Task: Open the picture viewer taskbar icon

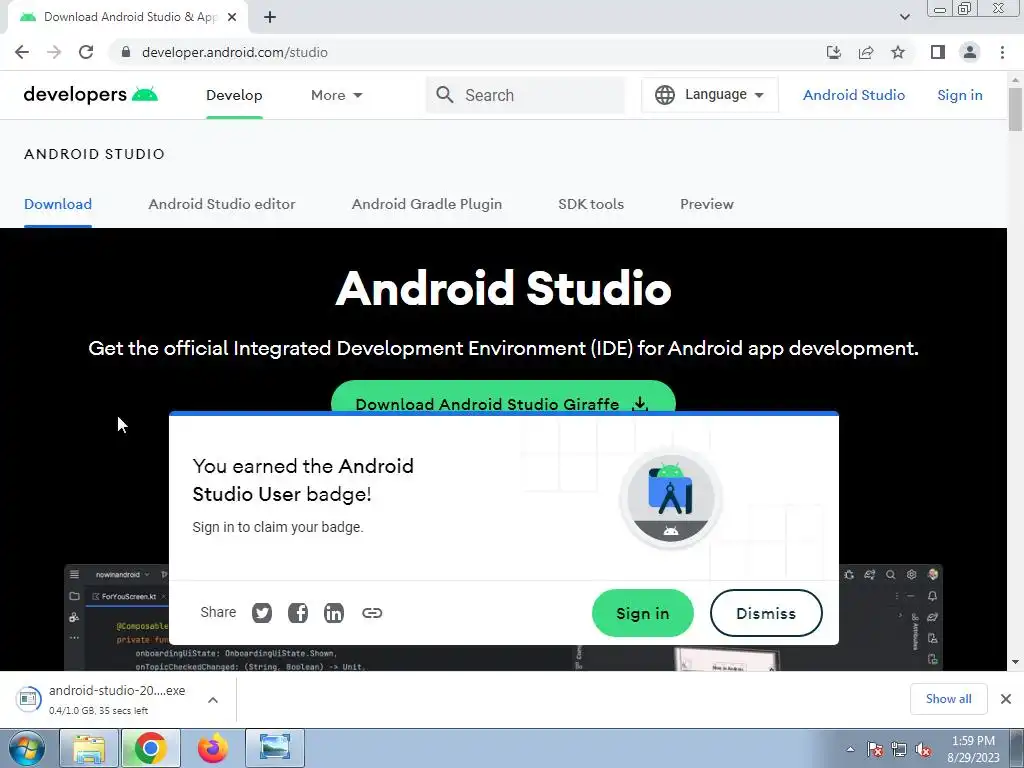Action: click(275, 748)
